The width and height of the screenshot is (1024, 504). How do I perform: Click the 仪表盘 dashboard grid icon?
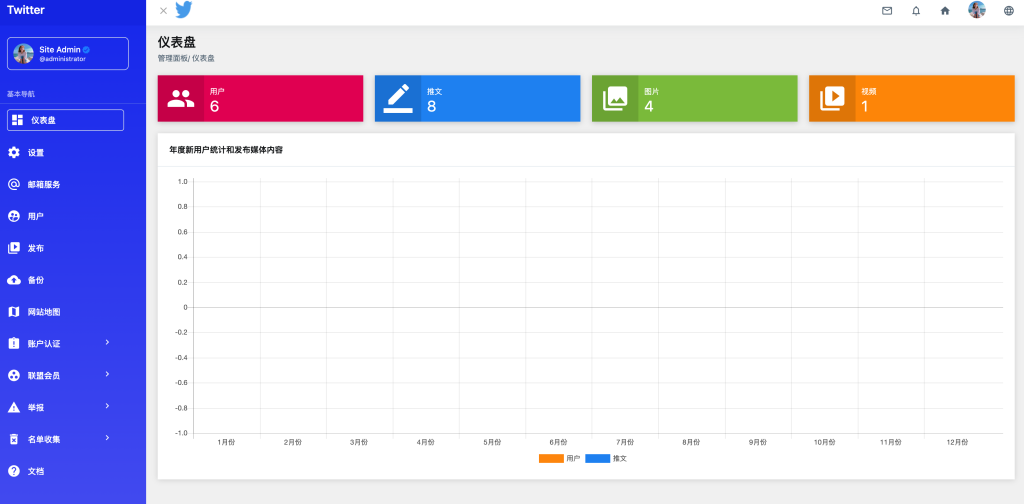click(x=18, y=120)
